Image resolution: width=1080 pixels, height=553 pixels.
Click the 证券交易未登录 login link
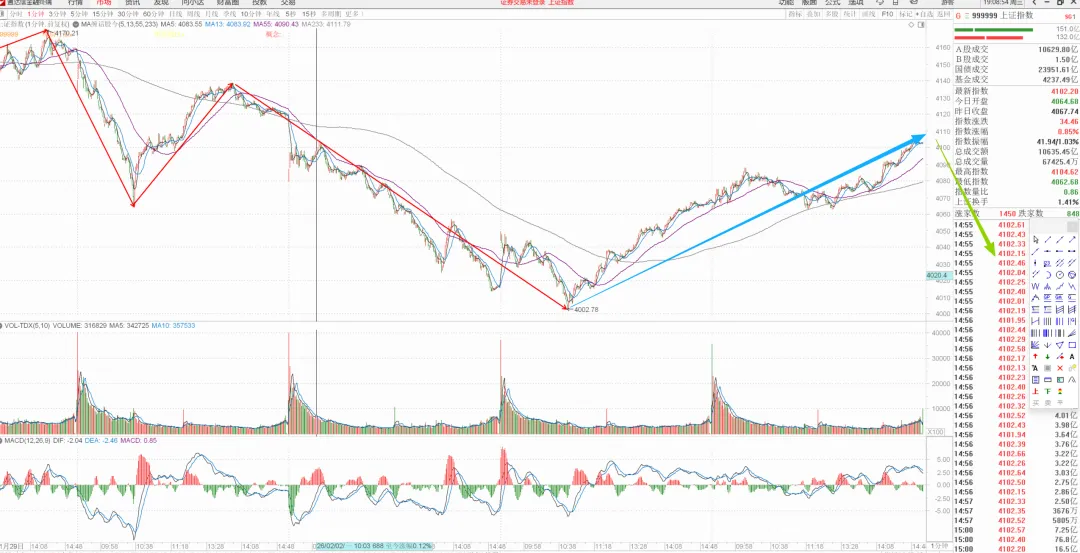pos(523,3)
